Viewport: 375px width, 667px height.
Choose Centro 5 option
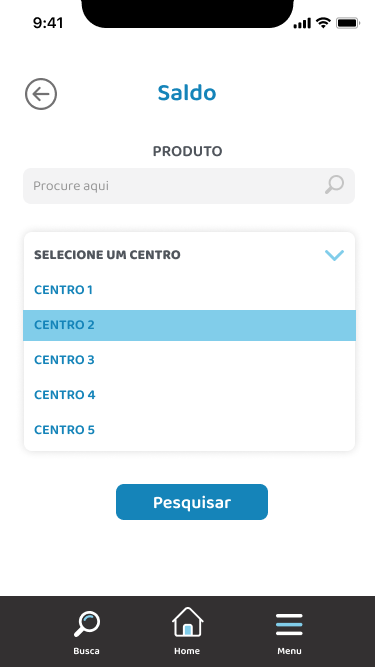pos(189,430)
